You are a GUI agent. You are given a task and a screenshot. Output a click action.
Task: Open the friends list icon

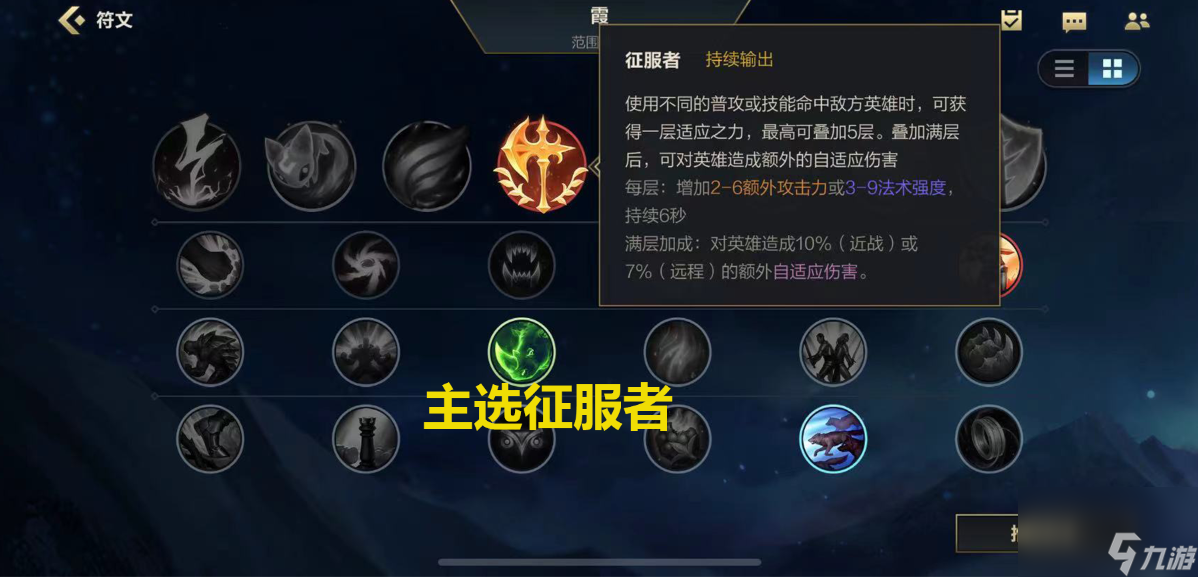pos(1137,21)
